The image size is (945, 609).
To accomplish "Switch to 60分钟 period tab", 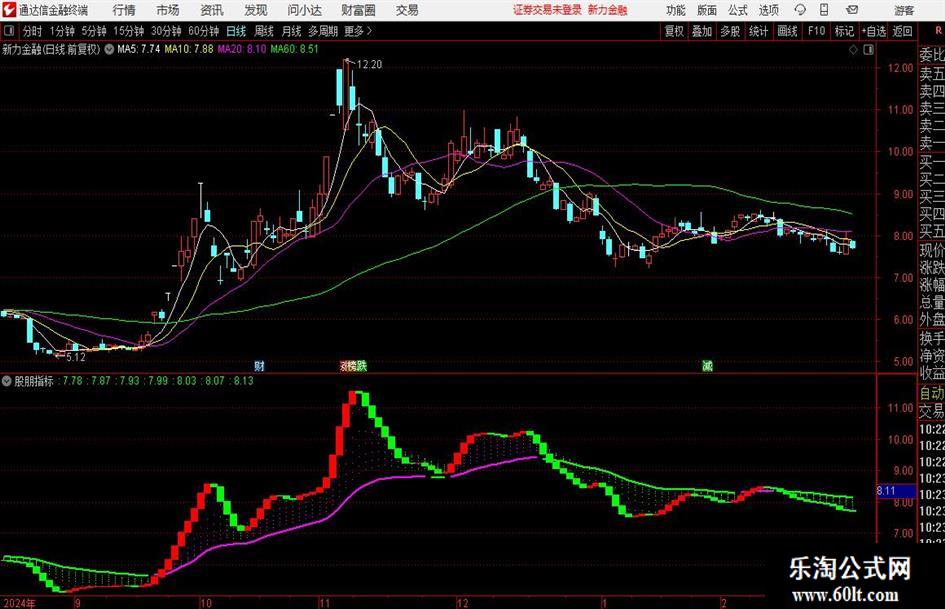I will (203, 31).
